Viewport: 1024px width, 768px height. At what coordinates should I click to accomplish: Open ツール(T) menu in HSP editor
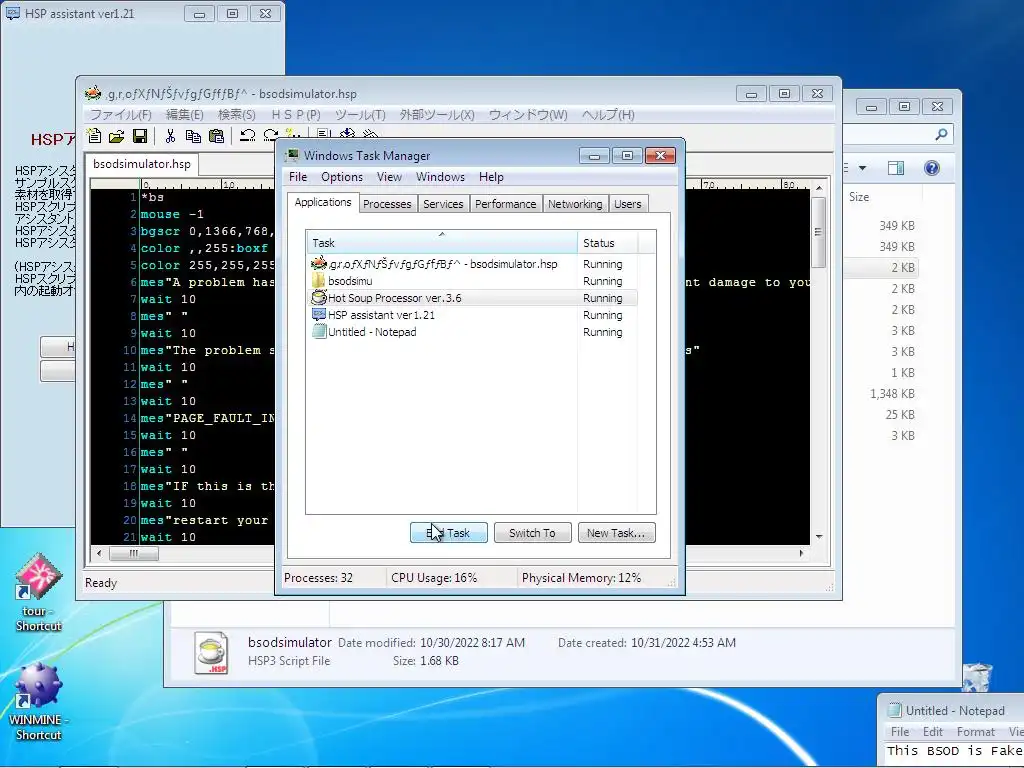click(360, 115)
